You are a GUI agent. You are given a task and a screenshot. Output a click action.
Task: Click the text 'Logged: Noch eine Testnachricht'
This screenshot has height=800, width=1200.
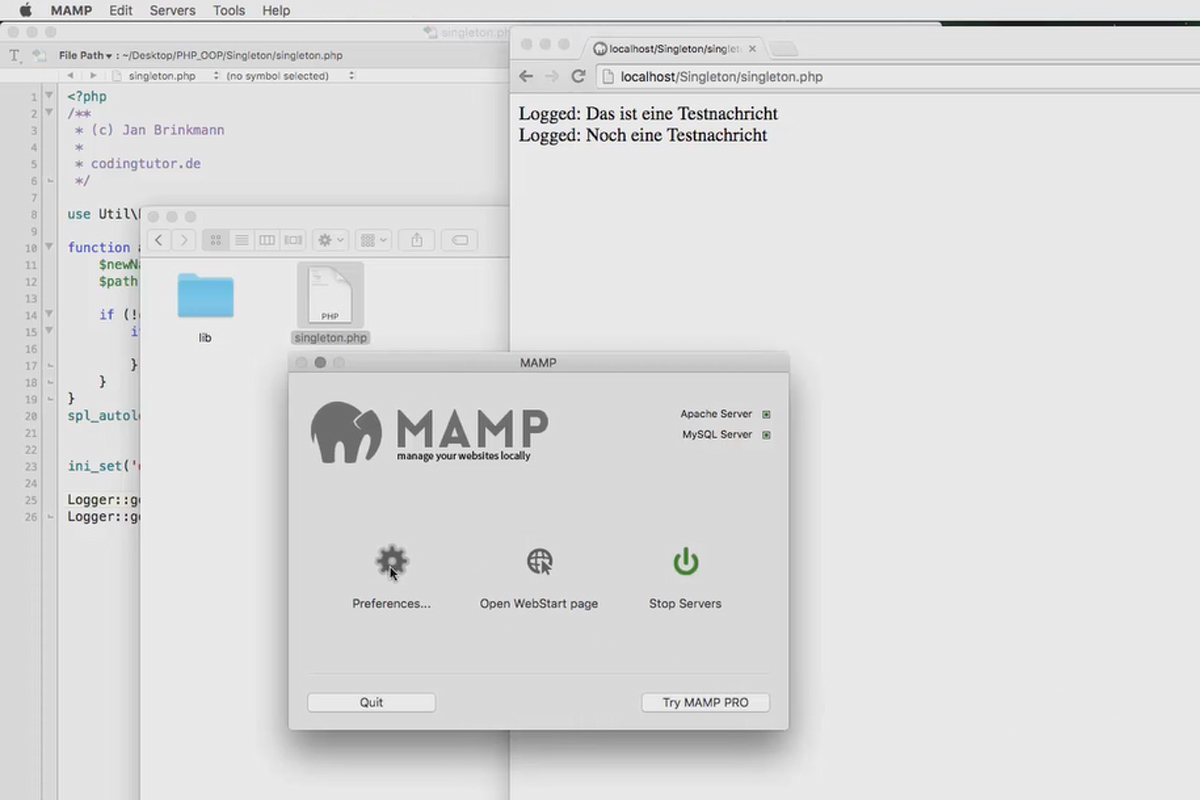click(x=643, y=135)
